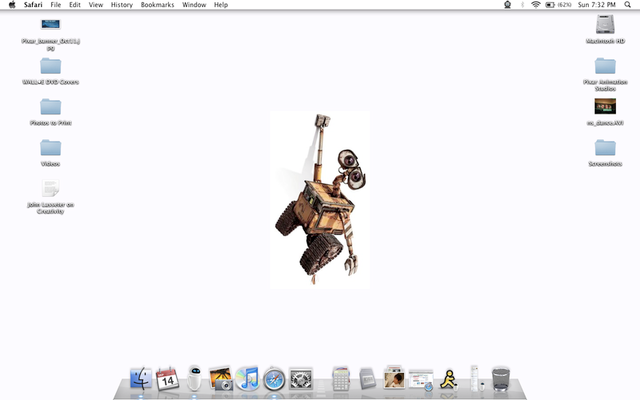Screen dimensions: 640x400
Task: Click the Spotlight magnifying glass
Action: click(629, 5)
